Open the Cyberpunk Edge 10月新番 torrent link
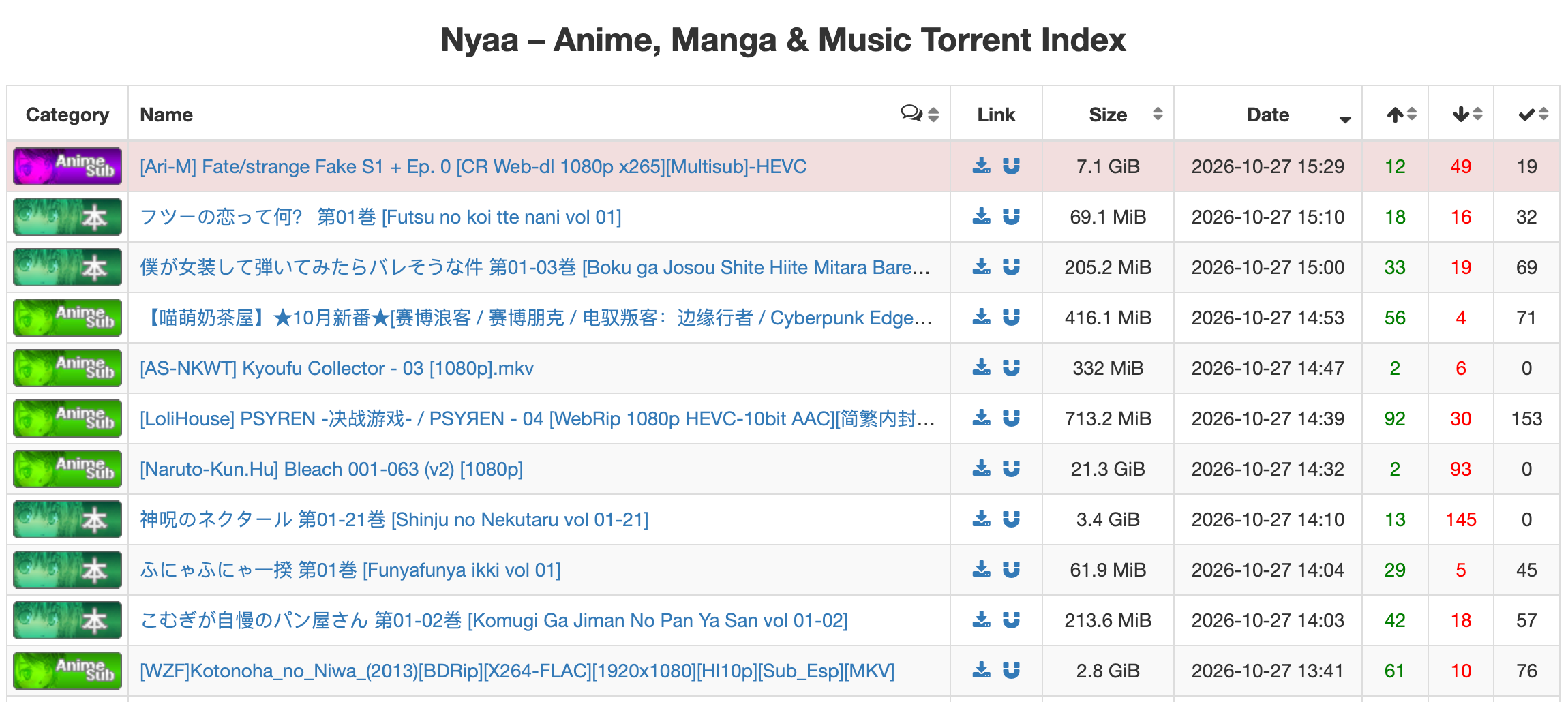The width and height of the screenshot is (1568, 702). pyautogui.click(x=537, y=318)
